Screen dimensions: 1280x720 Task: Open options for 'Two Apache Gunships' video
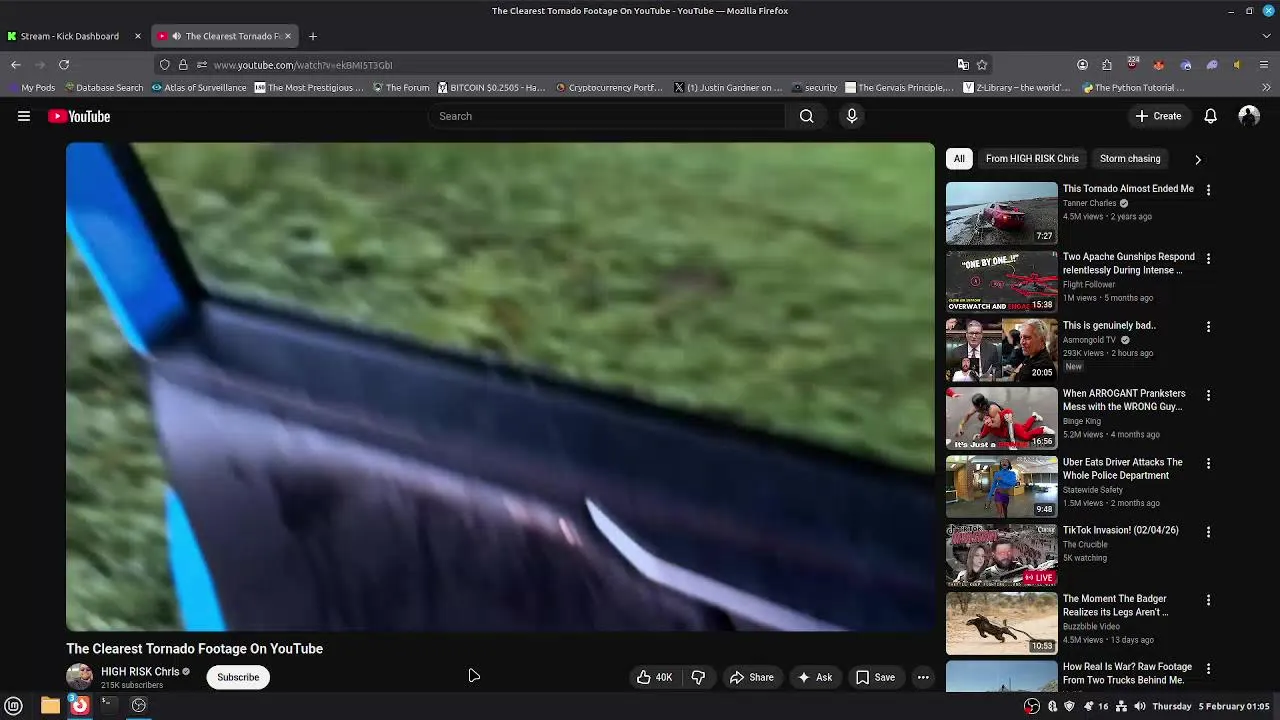coord(1208,258)
